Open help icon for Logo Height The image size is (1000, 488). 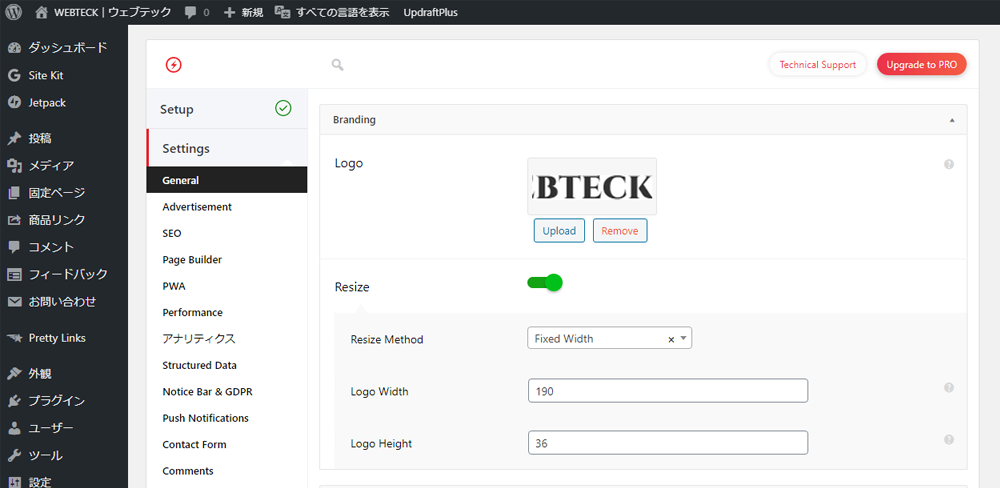[x=948, y=440]
